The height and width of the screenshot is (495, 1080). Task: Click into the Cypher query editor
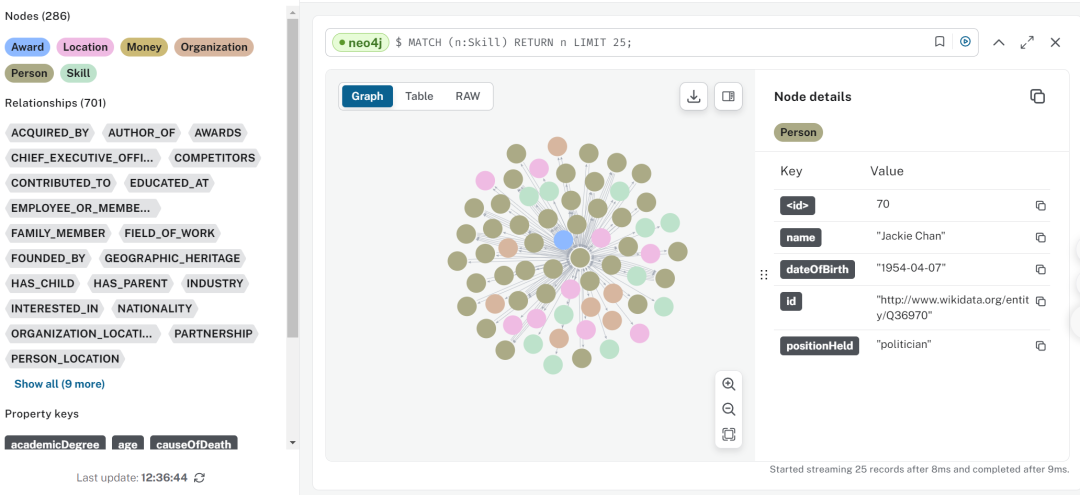(x=660, y=42)
